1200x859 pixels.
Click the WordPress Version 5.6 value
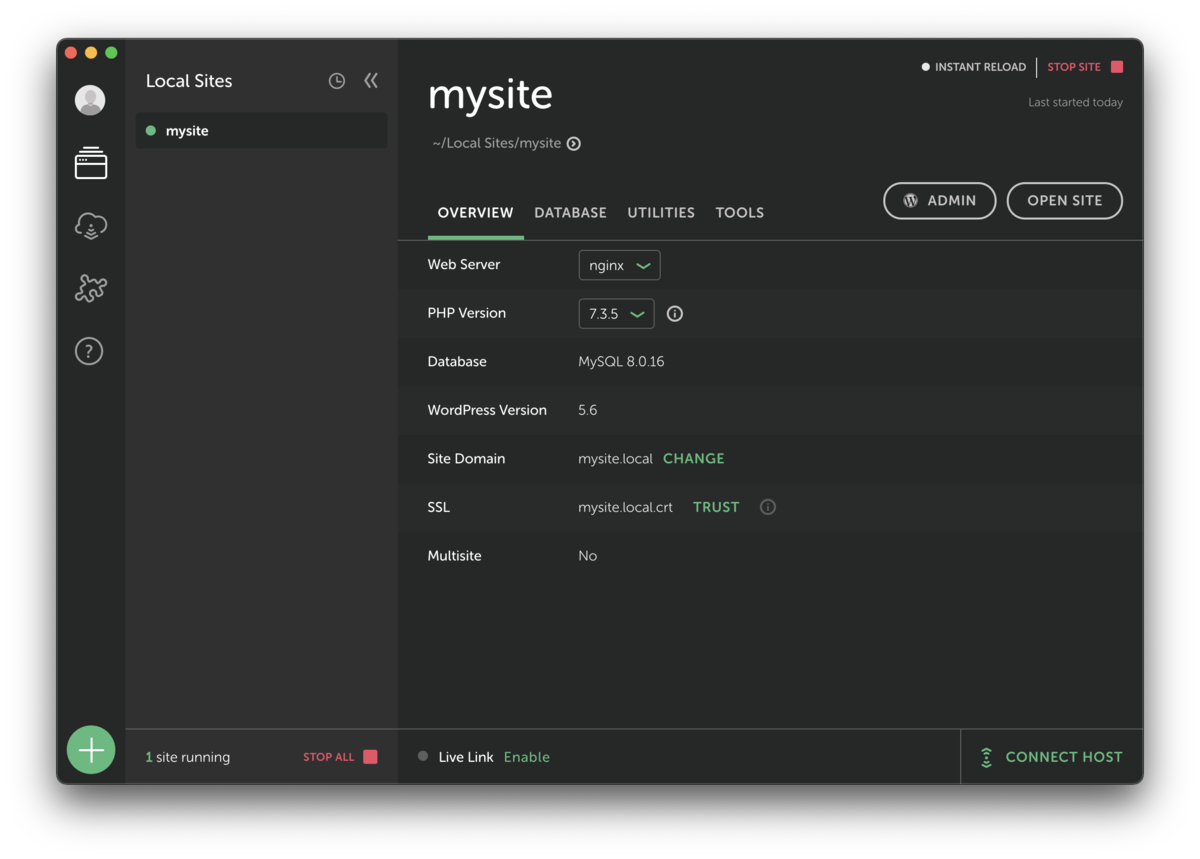coord(588,410)
